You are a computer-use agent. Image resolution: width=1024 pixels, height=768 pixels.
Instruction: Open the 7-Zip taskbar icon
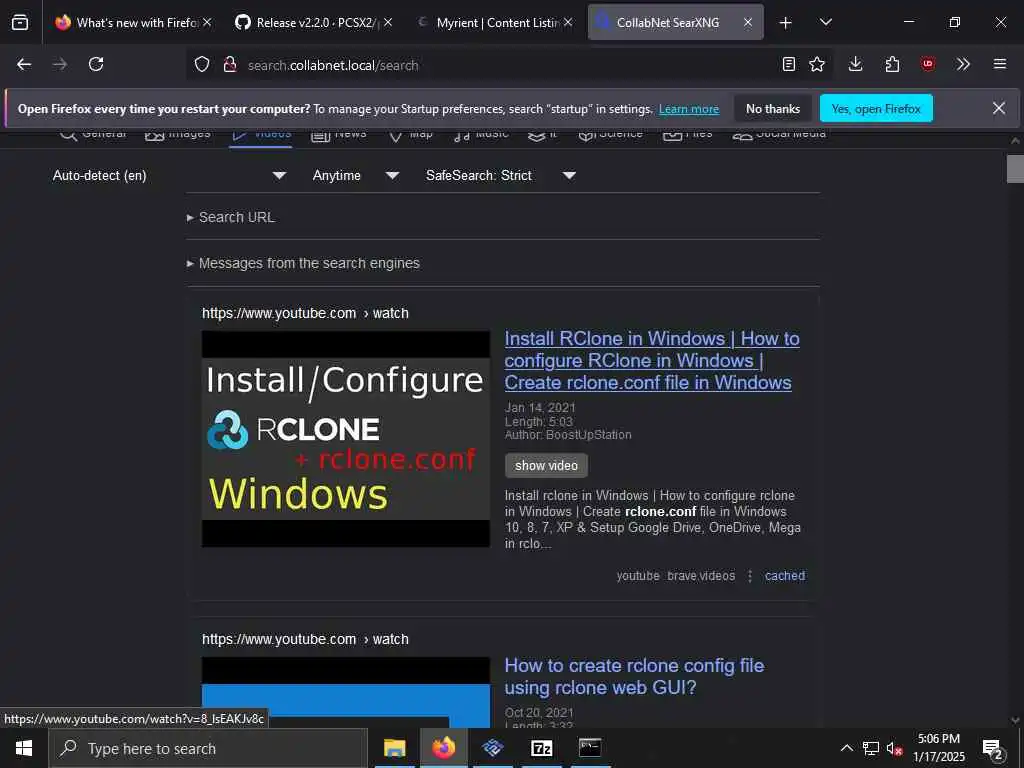pos(541,748)
